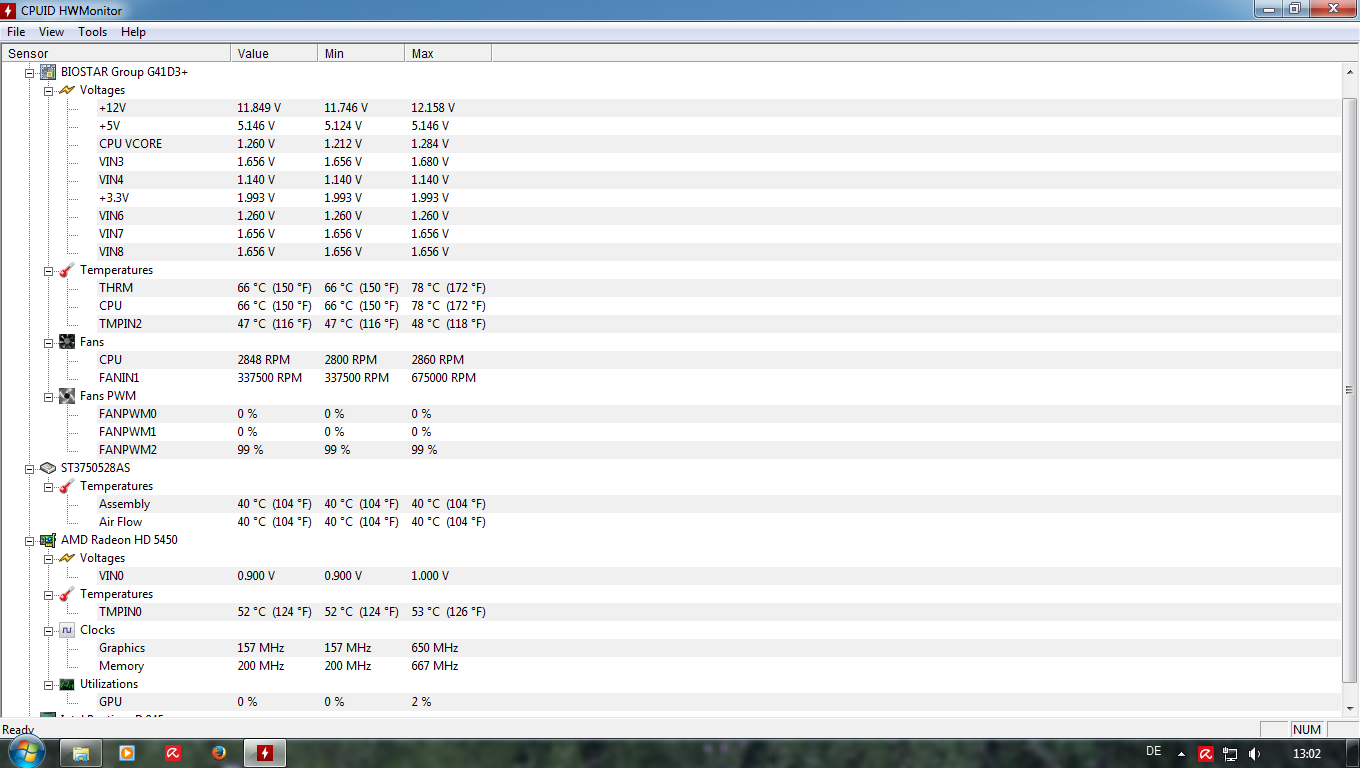
Task: Collapse the AMD Radeon HD 5450 node
Action: (x=30, y=540)
